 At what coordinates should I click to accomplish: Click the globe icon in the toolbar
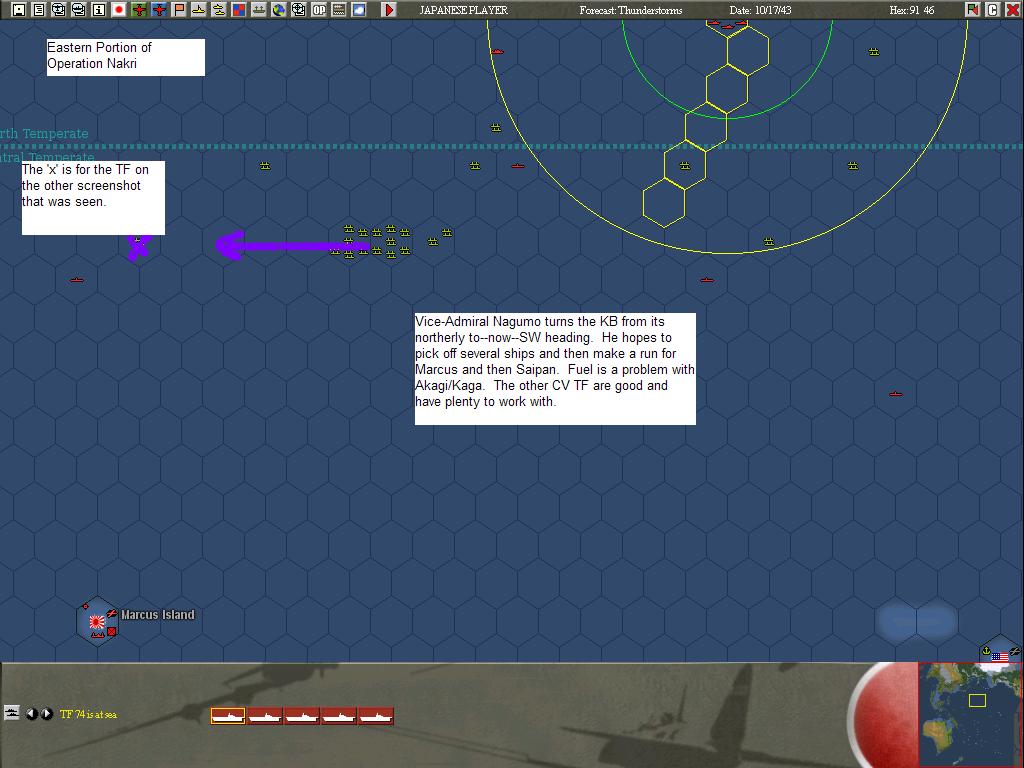[279, 10]
